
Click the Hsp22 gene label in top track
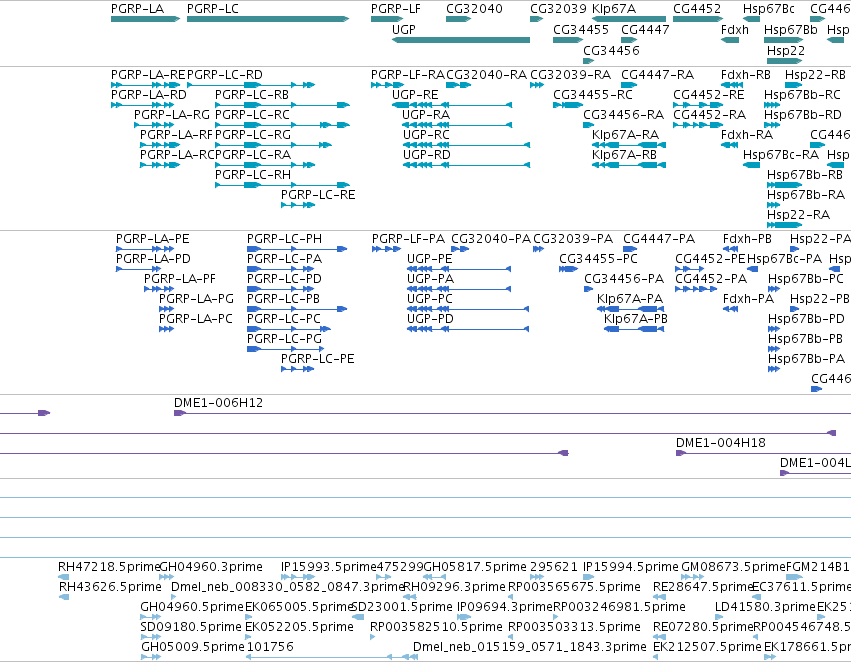pyautogui.click(x=786, y=50)
